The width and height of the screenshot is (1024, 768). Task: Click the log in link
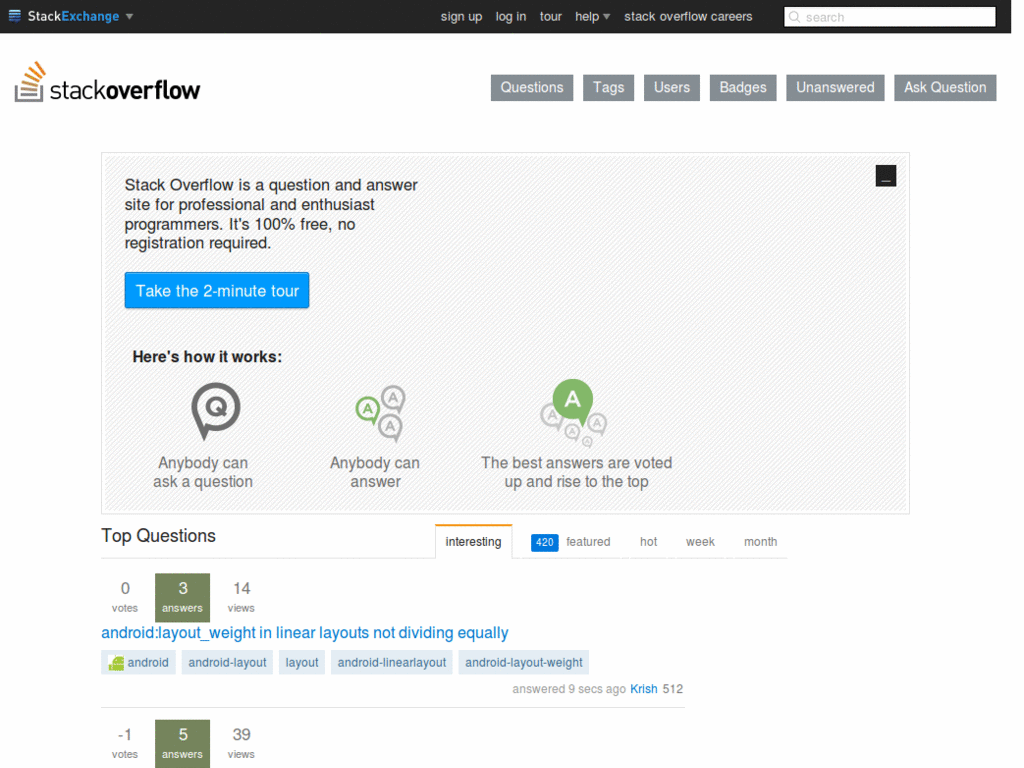coord(511,16)
